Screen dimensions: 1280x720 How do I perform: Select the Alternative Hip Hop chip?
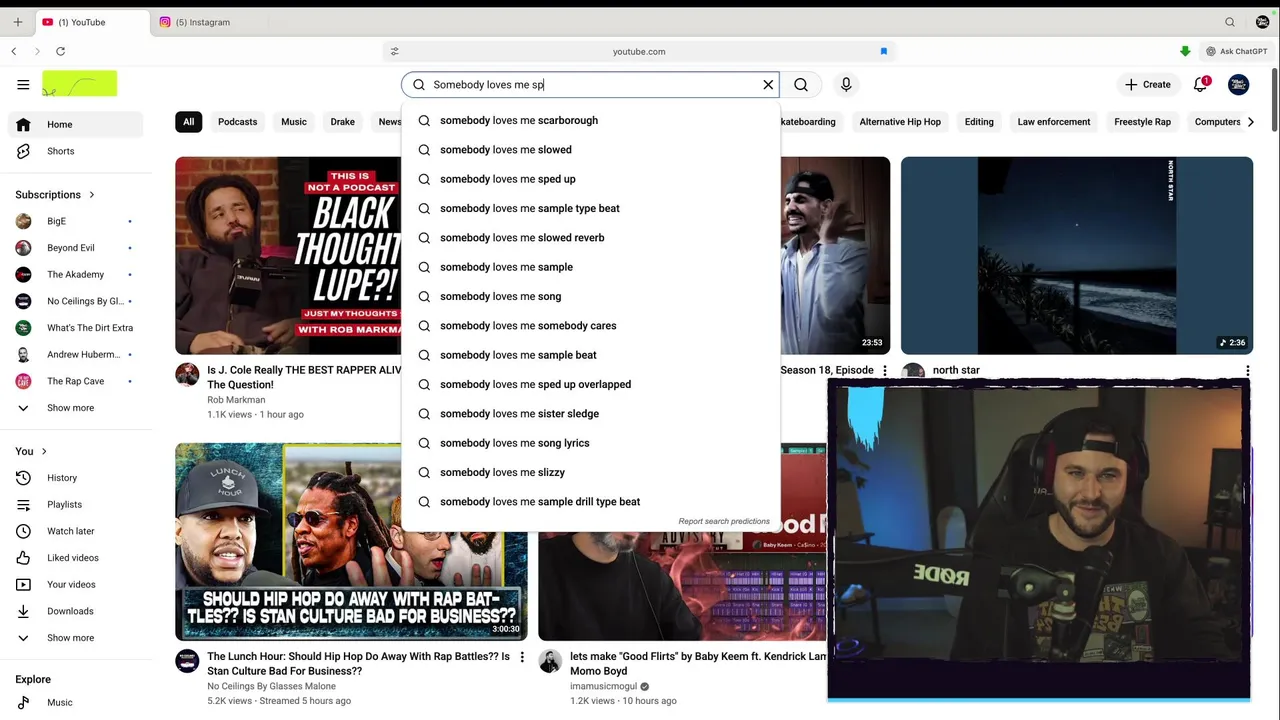pos(900,122)
